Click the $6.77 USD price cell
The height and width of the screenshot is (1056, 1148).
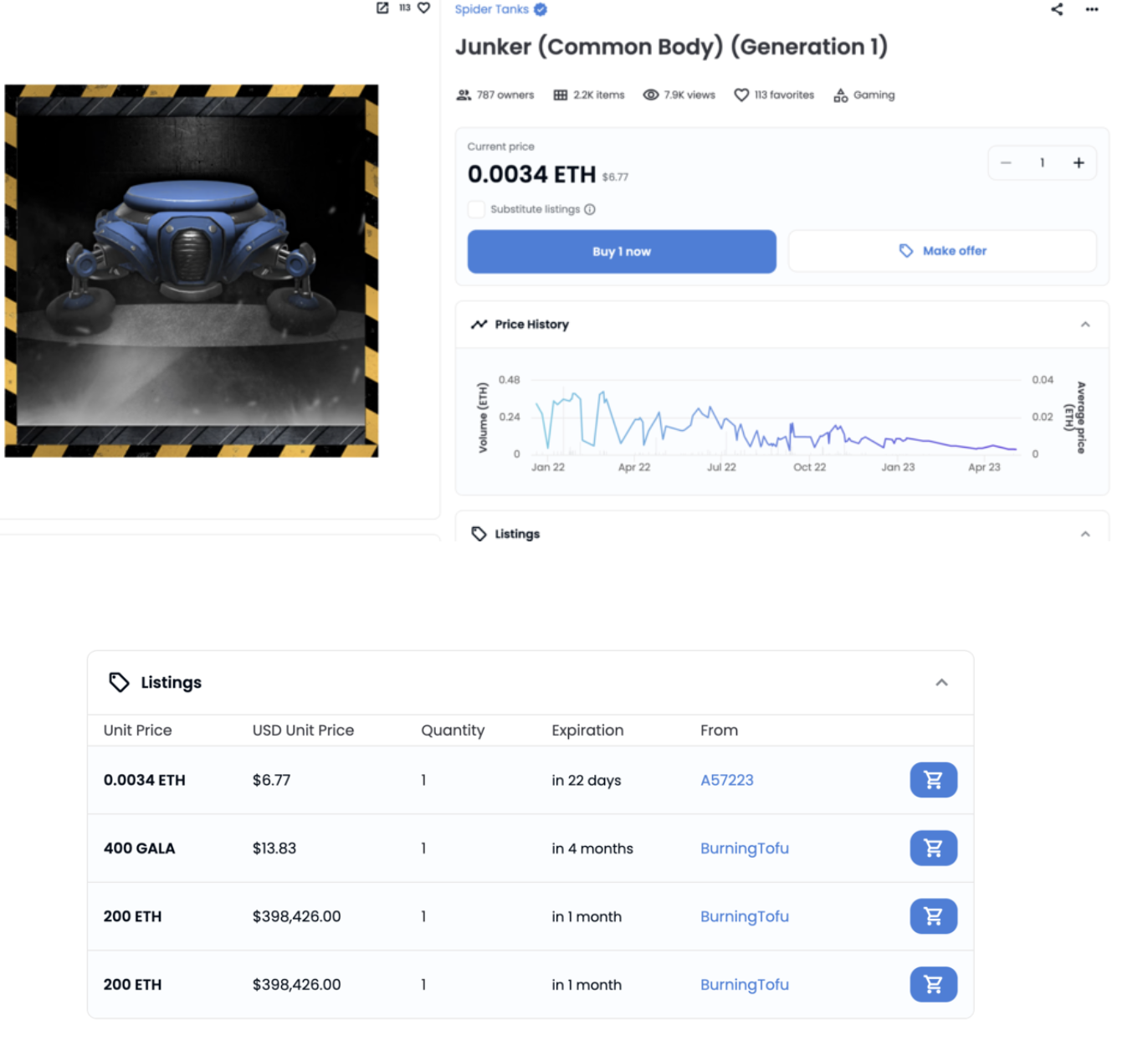point(271,781)
